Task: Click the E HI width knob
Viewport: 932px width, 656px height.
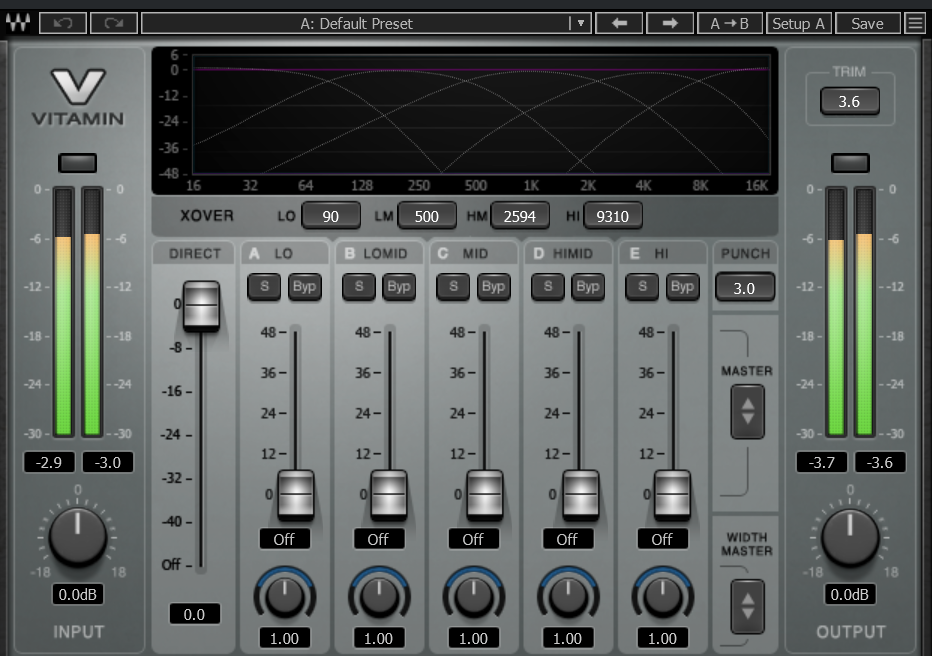Action: tap(663, 596)
